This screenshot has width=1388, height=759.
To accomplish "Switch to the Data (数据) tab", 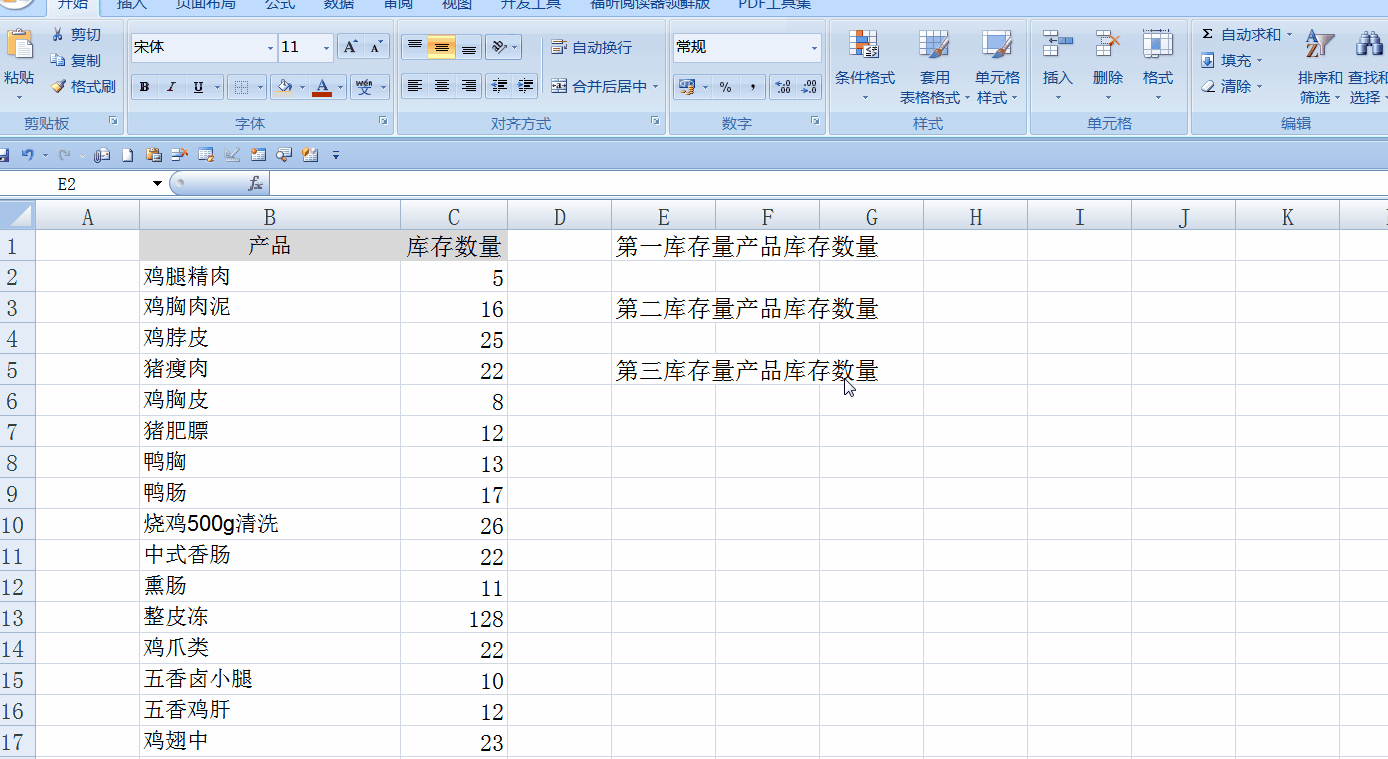I will point(339,5).
